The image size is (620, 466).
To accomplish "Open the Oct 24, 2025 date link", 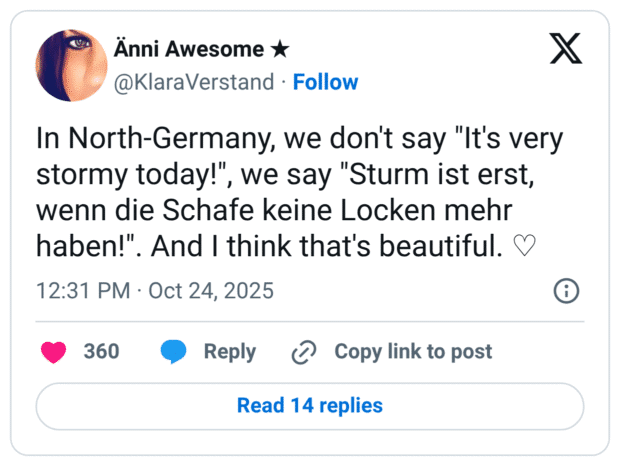I will click(x=211, y=292).
